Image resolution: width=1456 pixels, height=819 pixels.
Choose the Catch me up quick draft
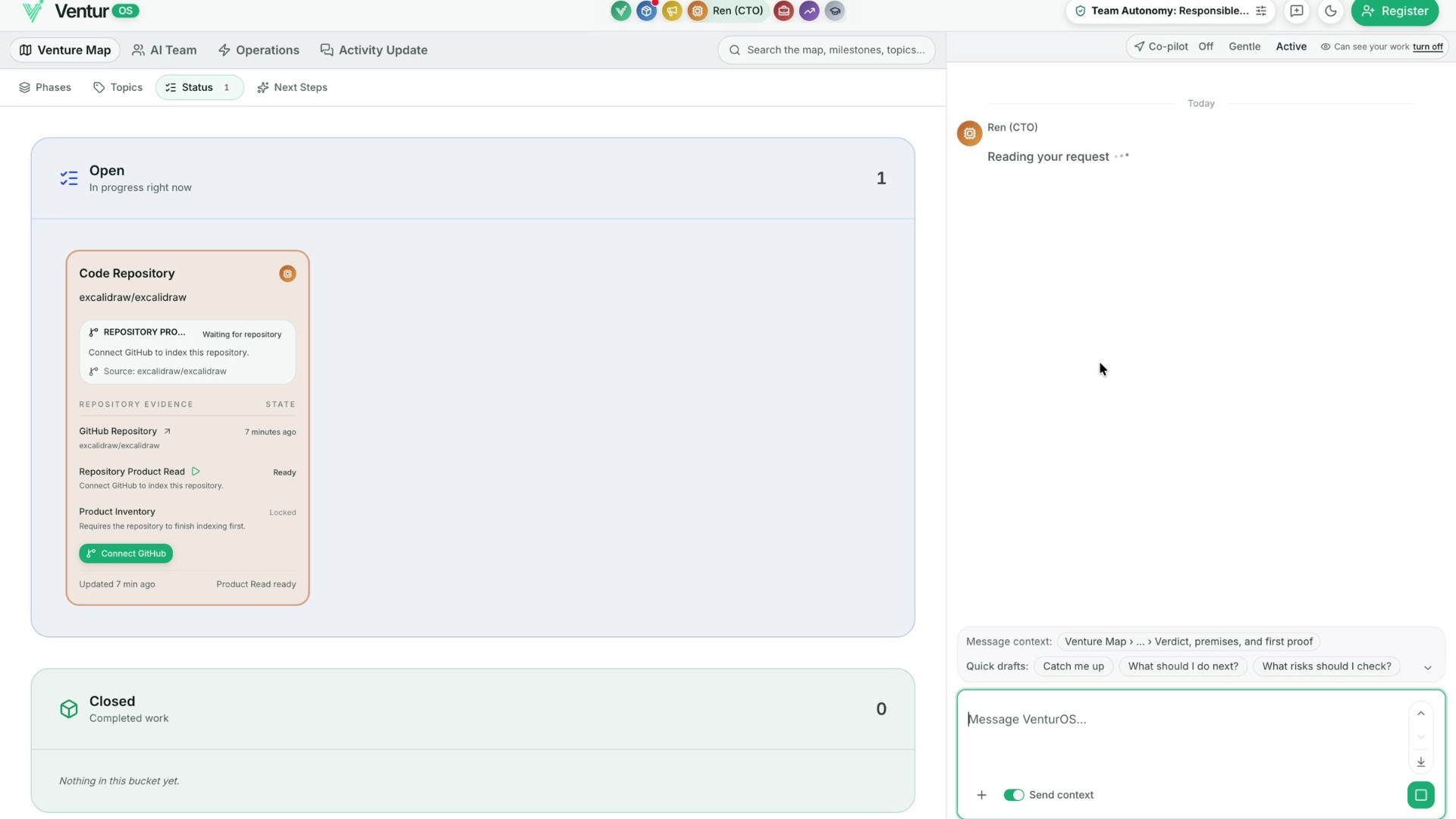[1073, 667]
